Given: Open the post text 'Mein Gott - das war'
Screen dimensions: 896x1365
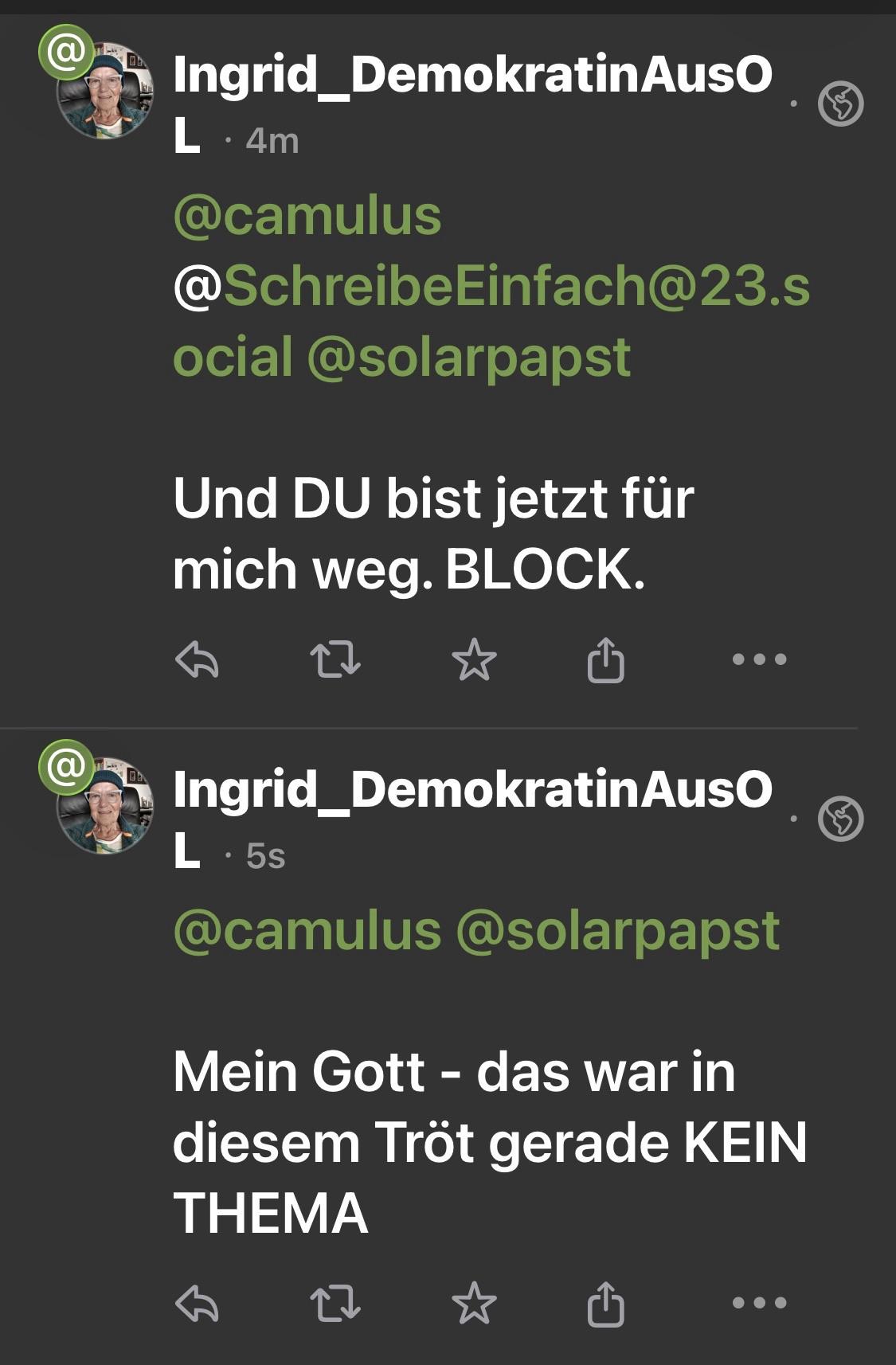Looking at the screenshot, I should pos(454,1072).
